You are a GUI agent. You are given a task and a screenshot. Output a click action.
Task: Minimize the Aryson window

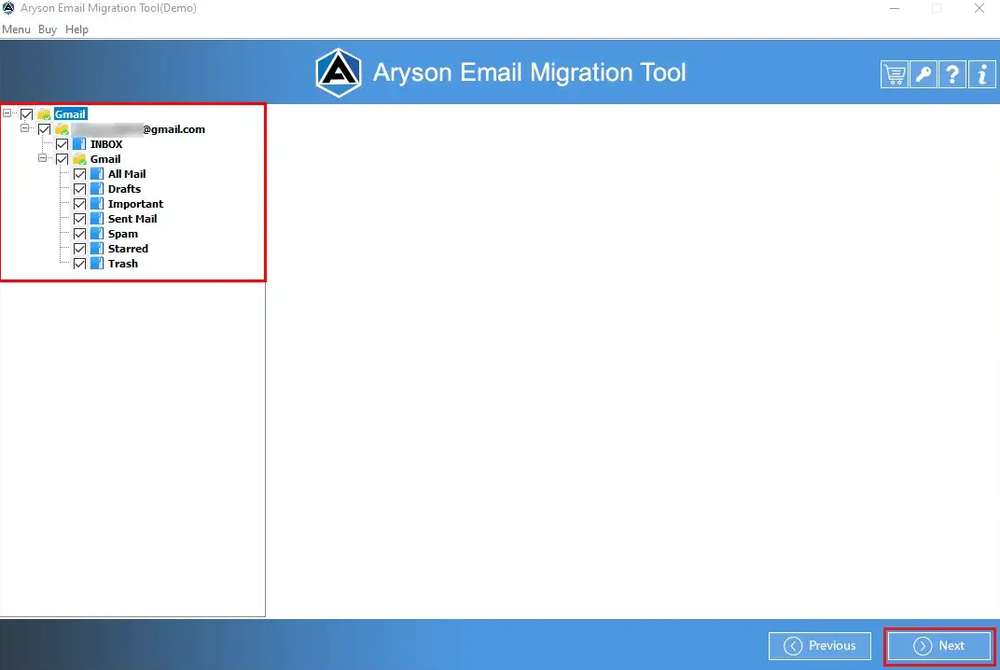click(895, 8)
